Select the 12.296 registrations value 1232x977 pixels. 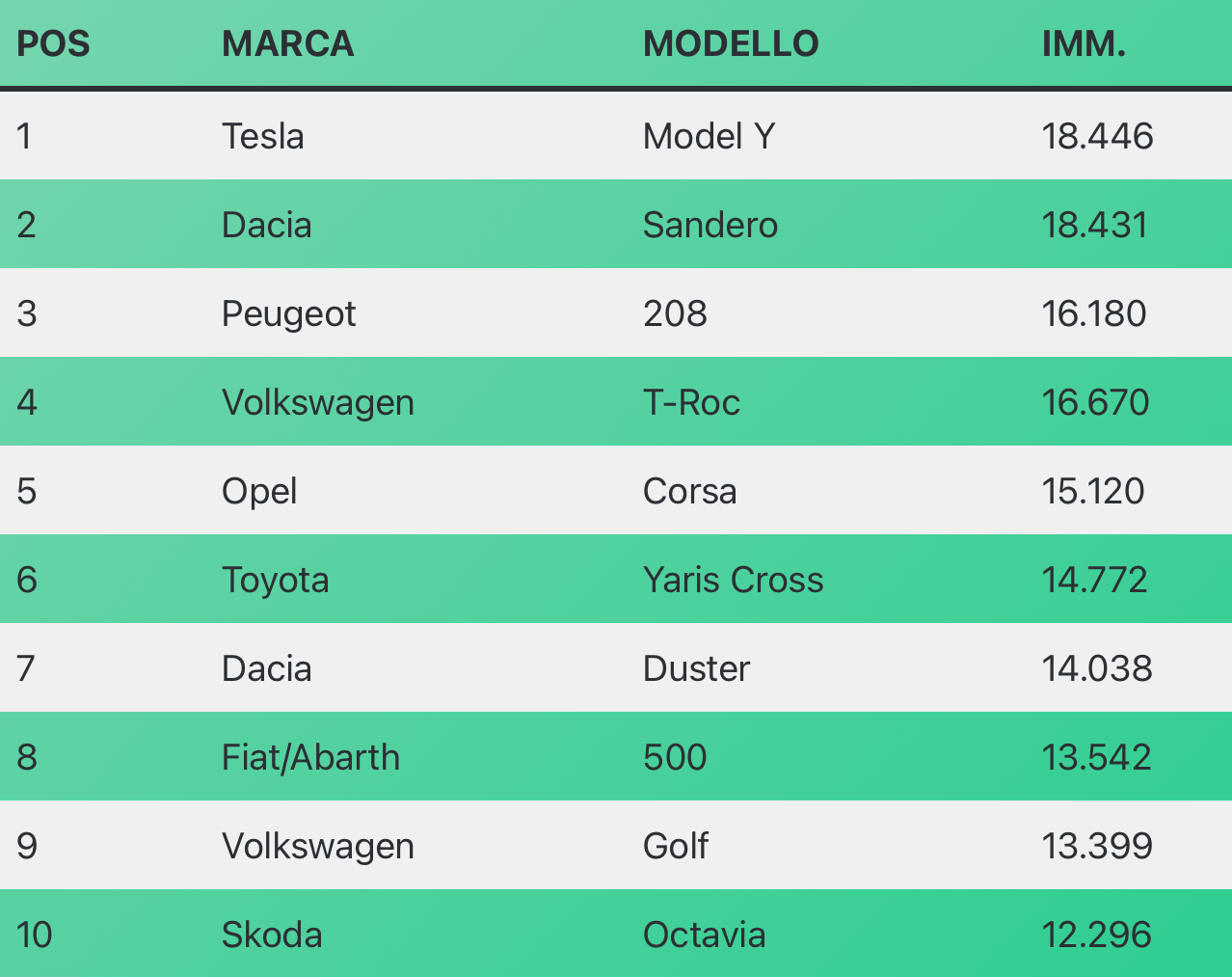click(1097, 935)
